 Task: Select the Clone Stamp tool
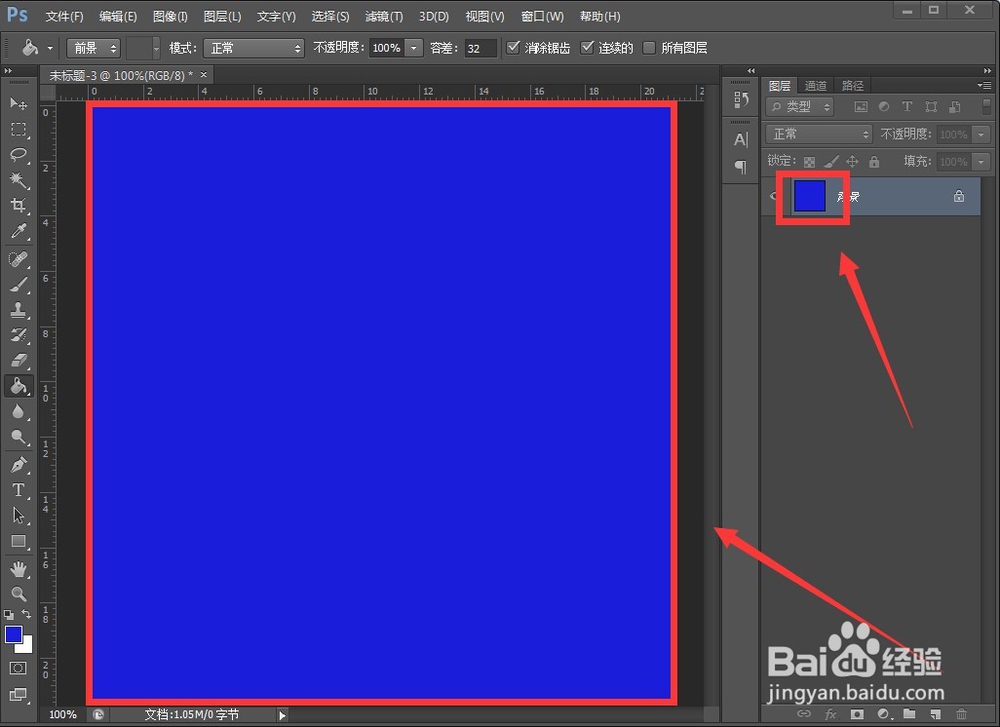tap(18, 310)
